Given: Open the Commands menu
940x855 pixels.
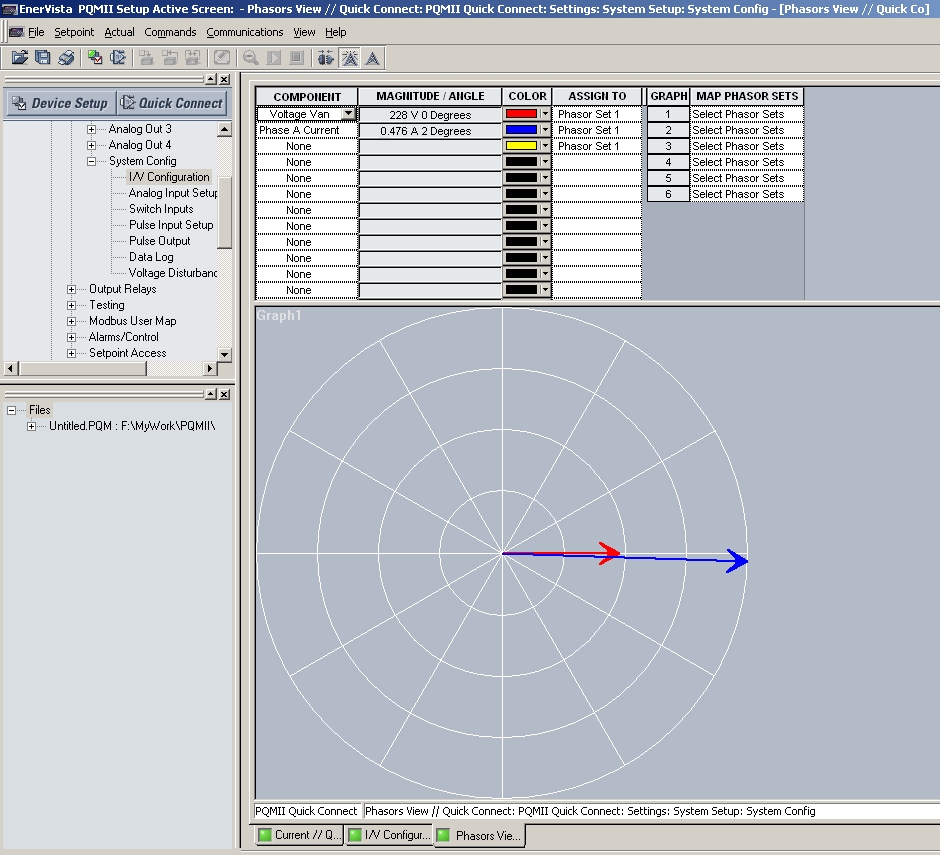Looking at the screenshot, I should pyautogui.click(x=170, y=32).
